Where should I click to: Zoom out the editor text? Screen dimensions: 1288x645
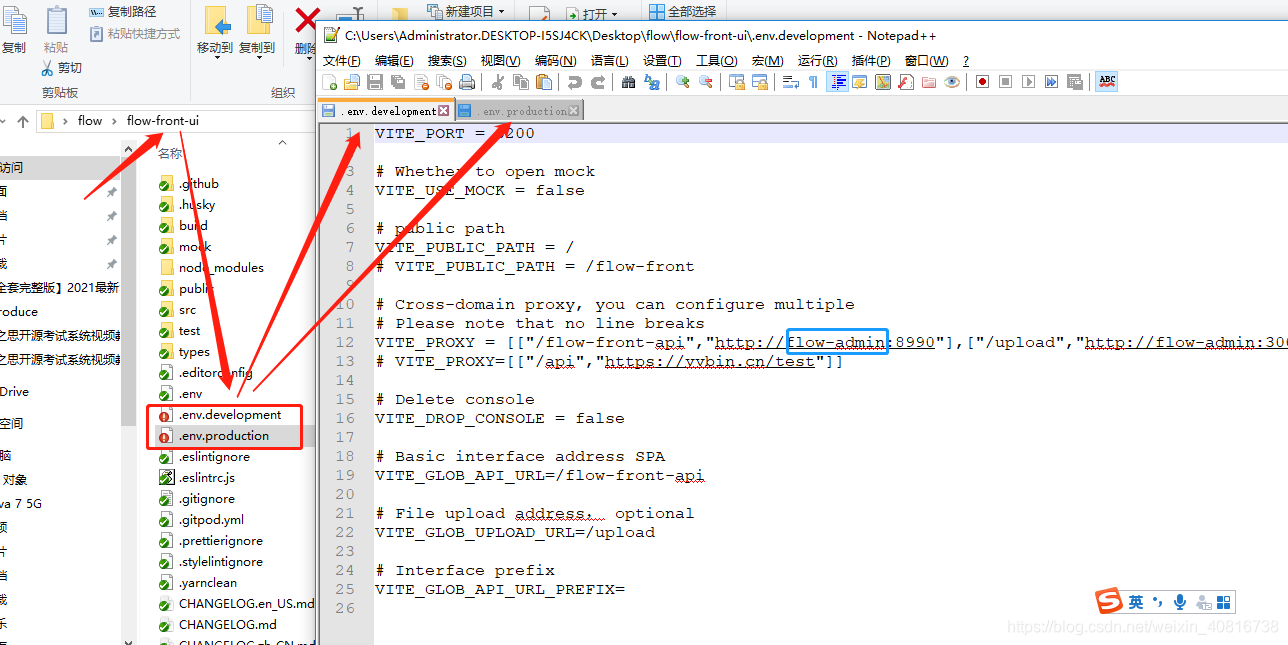pos(706,82)
